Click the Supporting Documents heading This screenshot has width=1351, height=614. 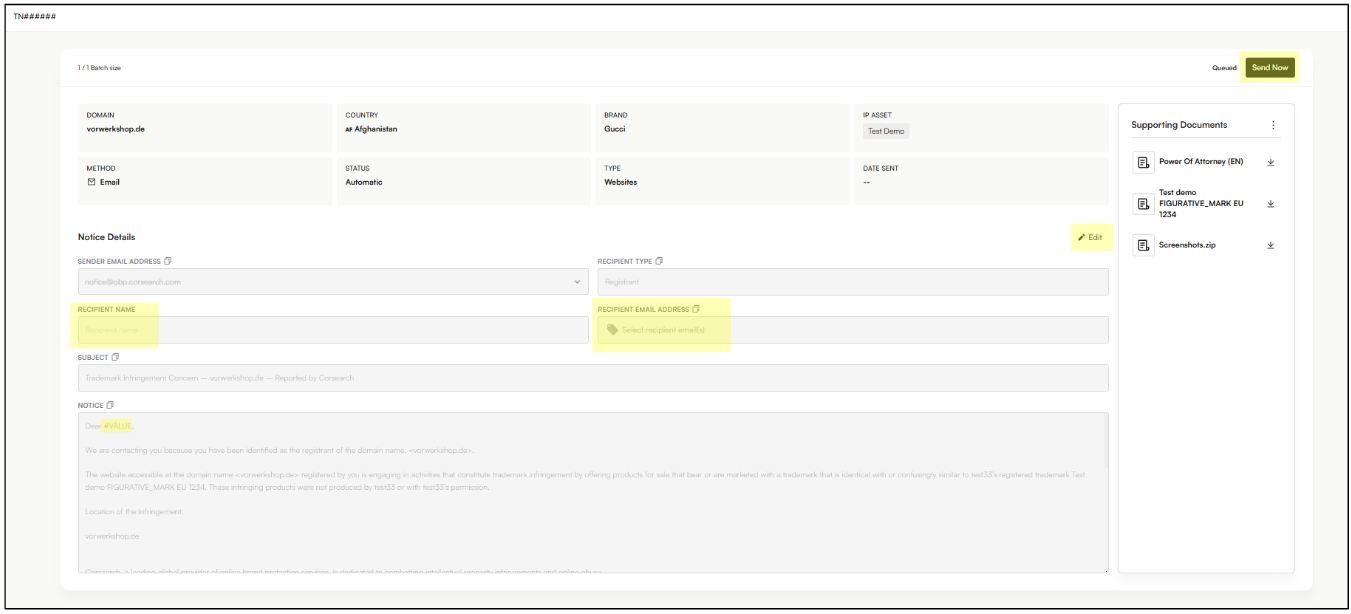click(x=1179, y=125)
